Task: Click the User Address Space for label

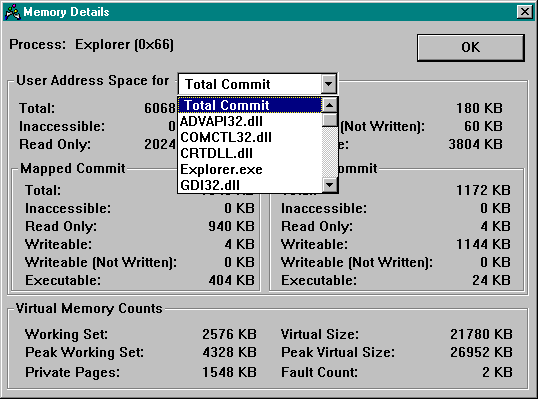Action: [x=93, y=81]
